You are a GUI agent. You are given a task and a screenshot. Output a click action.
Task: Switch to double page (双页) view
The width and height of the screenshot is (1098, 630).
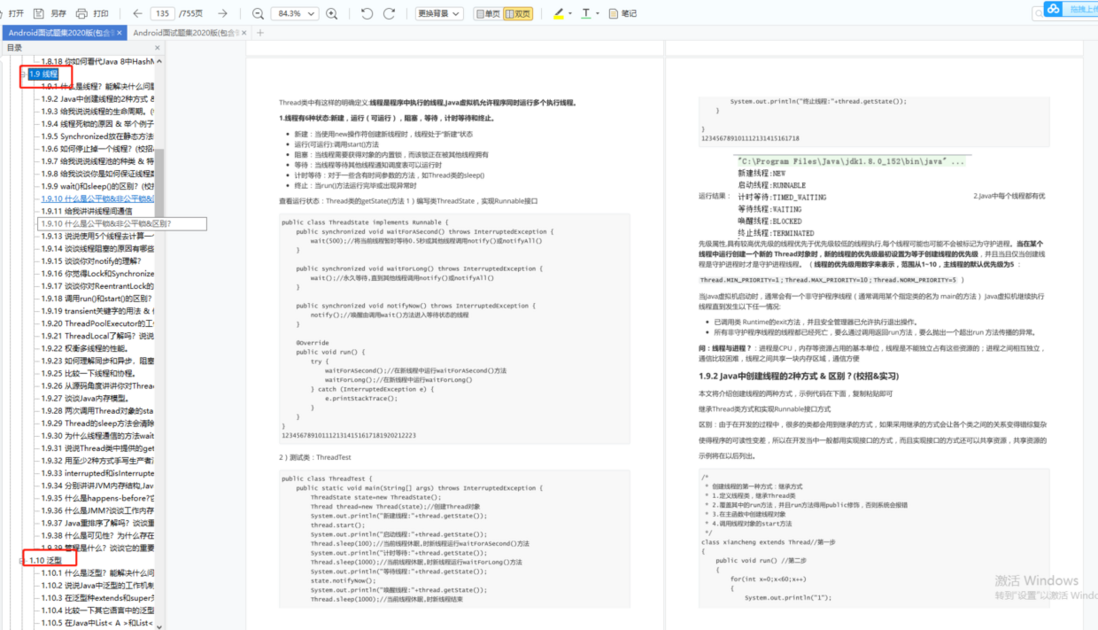(518, 13)
